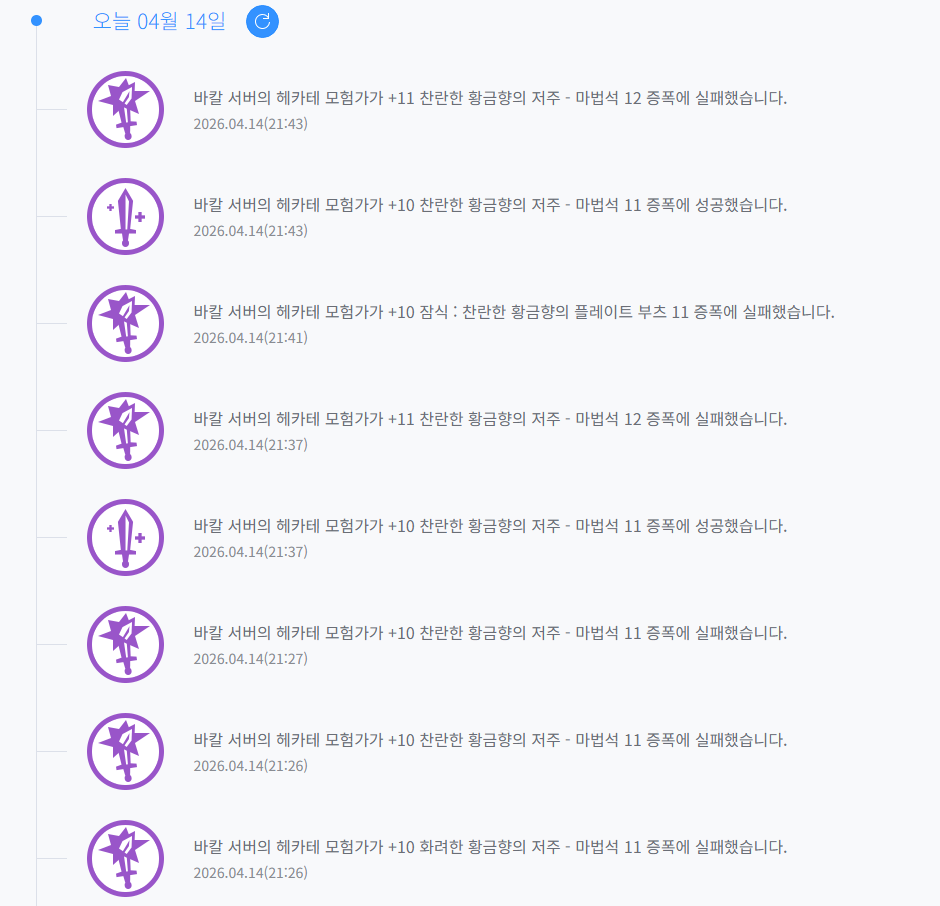Screen dimensions: 940x906
Task: Open the 21:37 마법석 12 증폭 failure text
Action: 490,419
